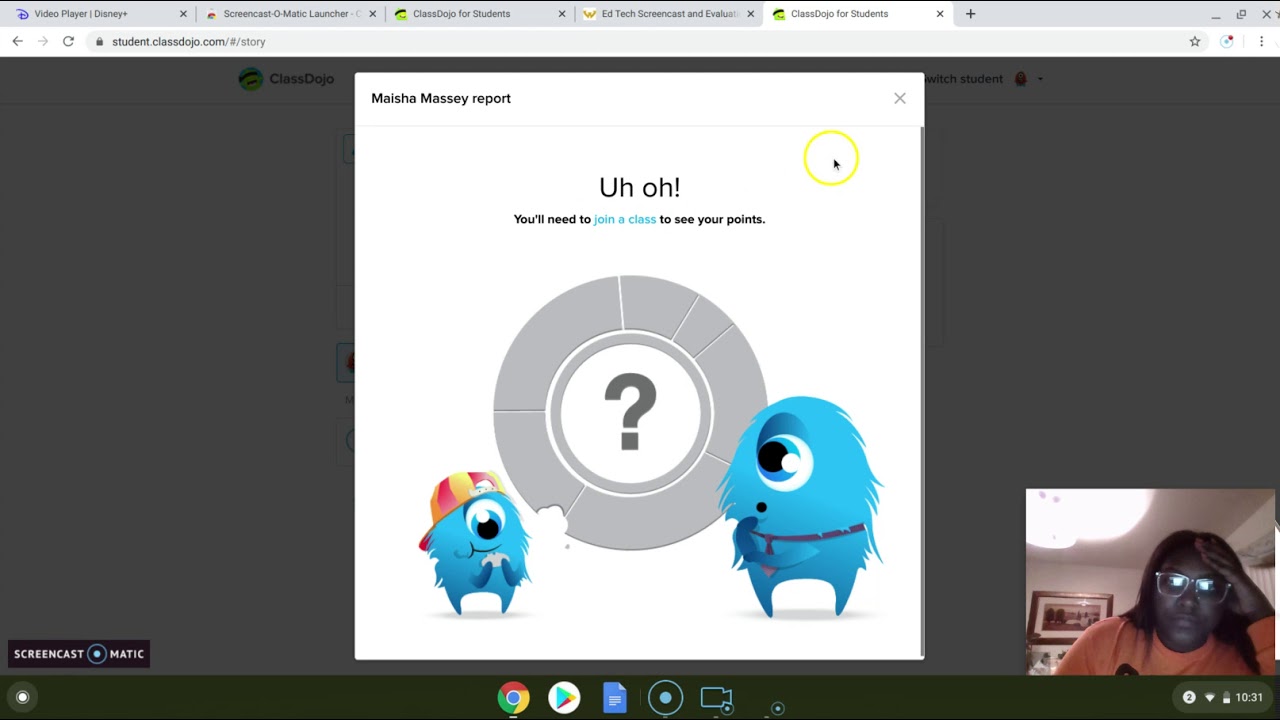Close the active ClassDojo for Students tab
This screenshot has width=1280, height=720.
tap(939, 14)
